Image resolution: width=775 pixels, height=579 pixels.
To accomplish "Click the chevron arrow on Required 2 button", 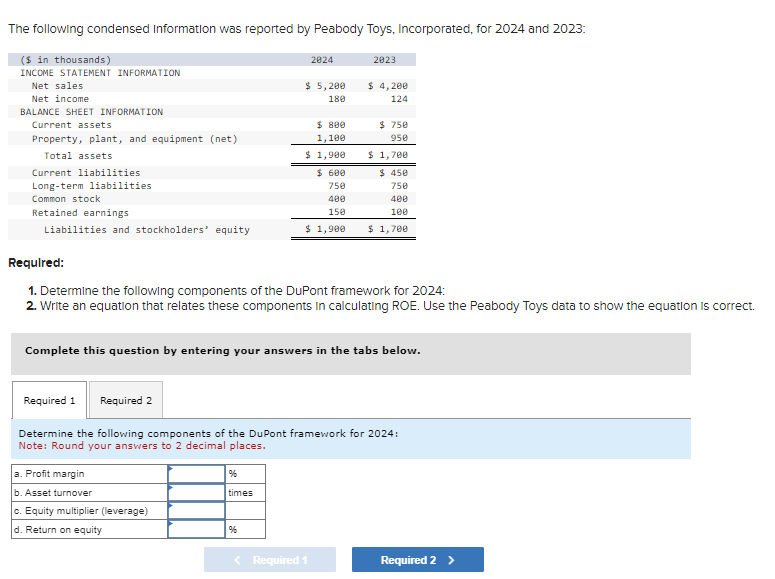I will [x=451, y=560].
